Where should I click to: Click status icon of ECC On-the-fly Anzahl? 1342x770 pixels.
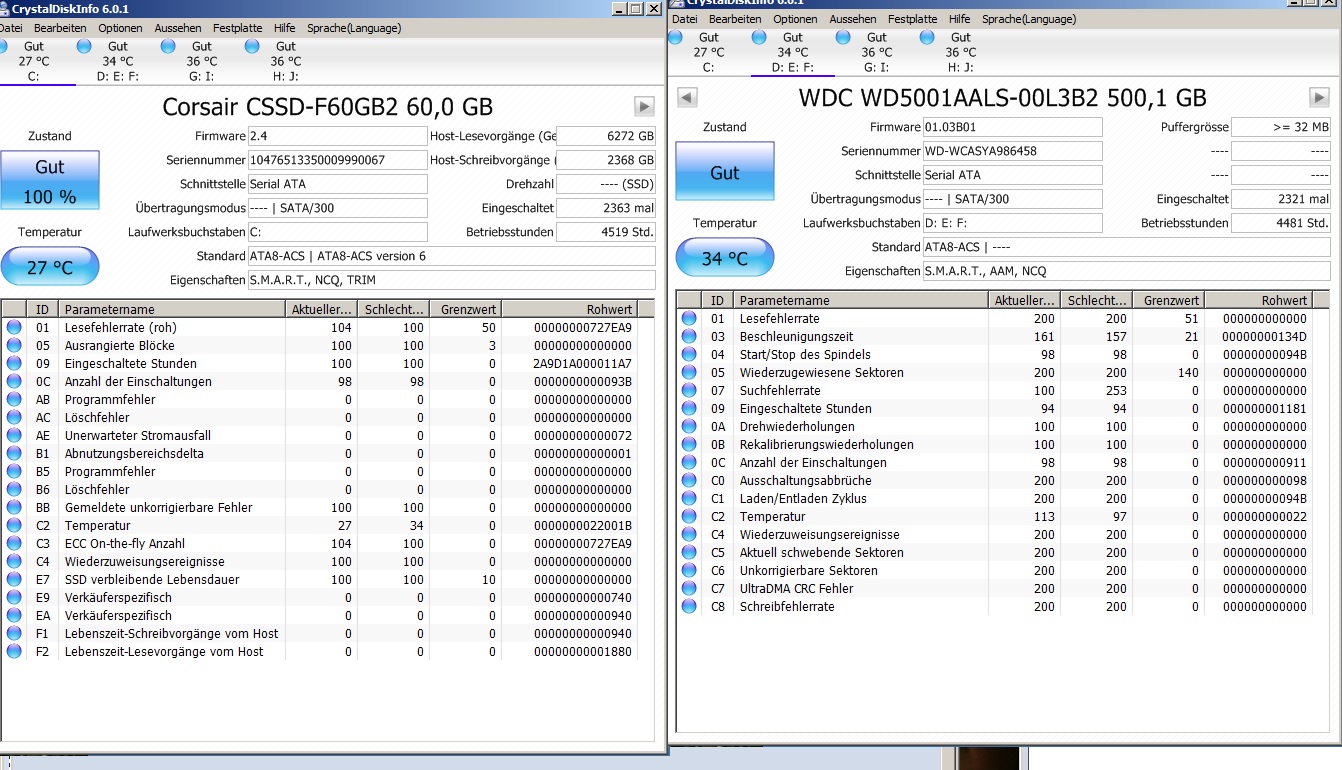pyautogui.click(x=14, y=543)
